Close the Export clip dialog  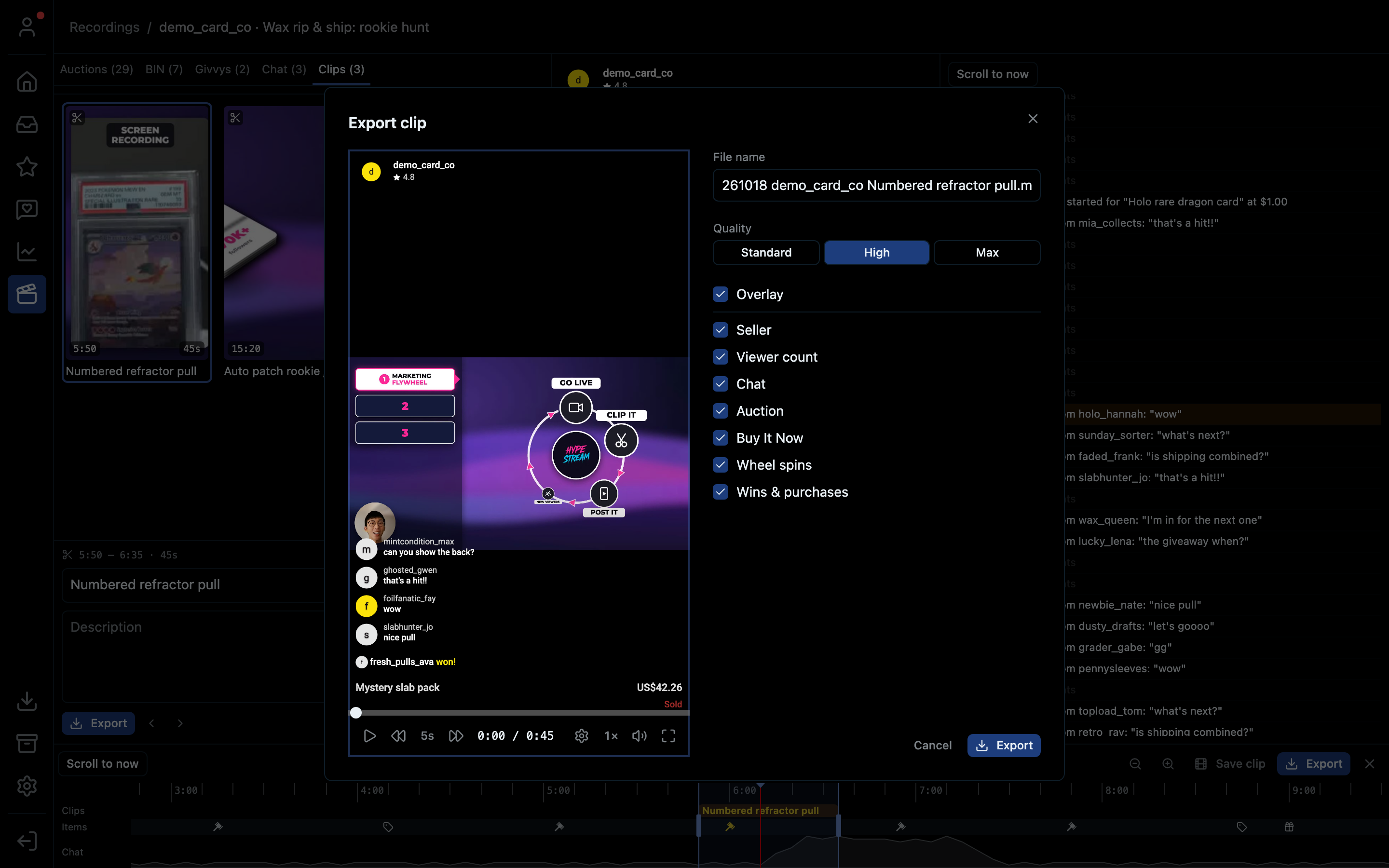pos(1033,119)
